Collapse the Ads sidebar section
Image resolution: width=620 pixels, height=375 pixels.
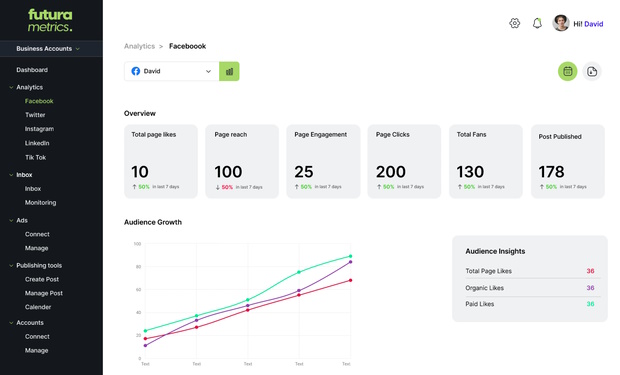click(x=11, y=220)
